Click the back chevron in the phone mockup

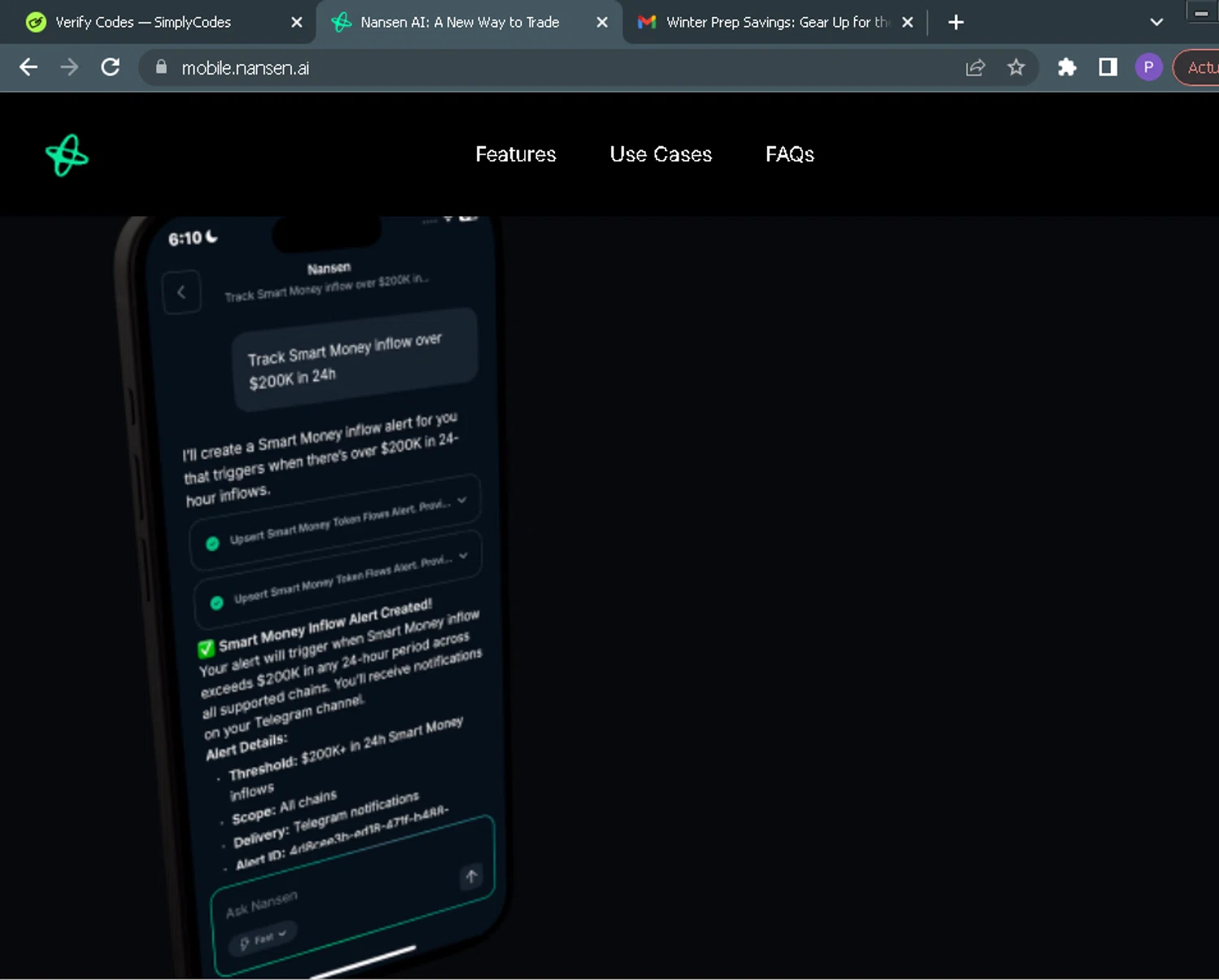pyautogui.click(x=181, y=292)
